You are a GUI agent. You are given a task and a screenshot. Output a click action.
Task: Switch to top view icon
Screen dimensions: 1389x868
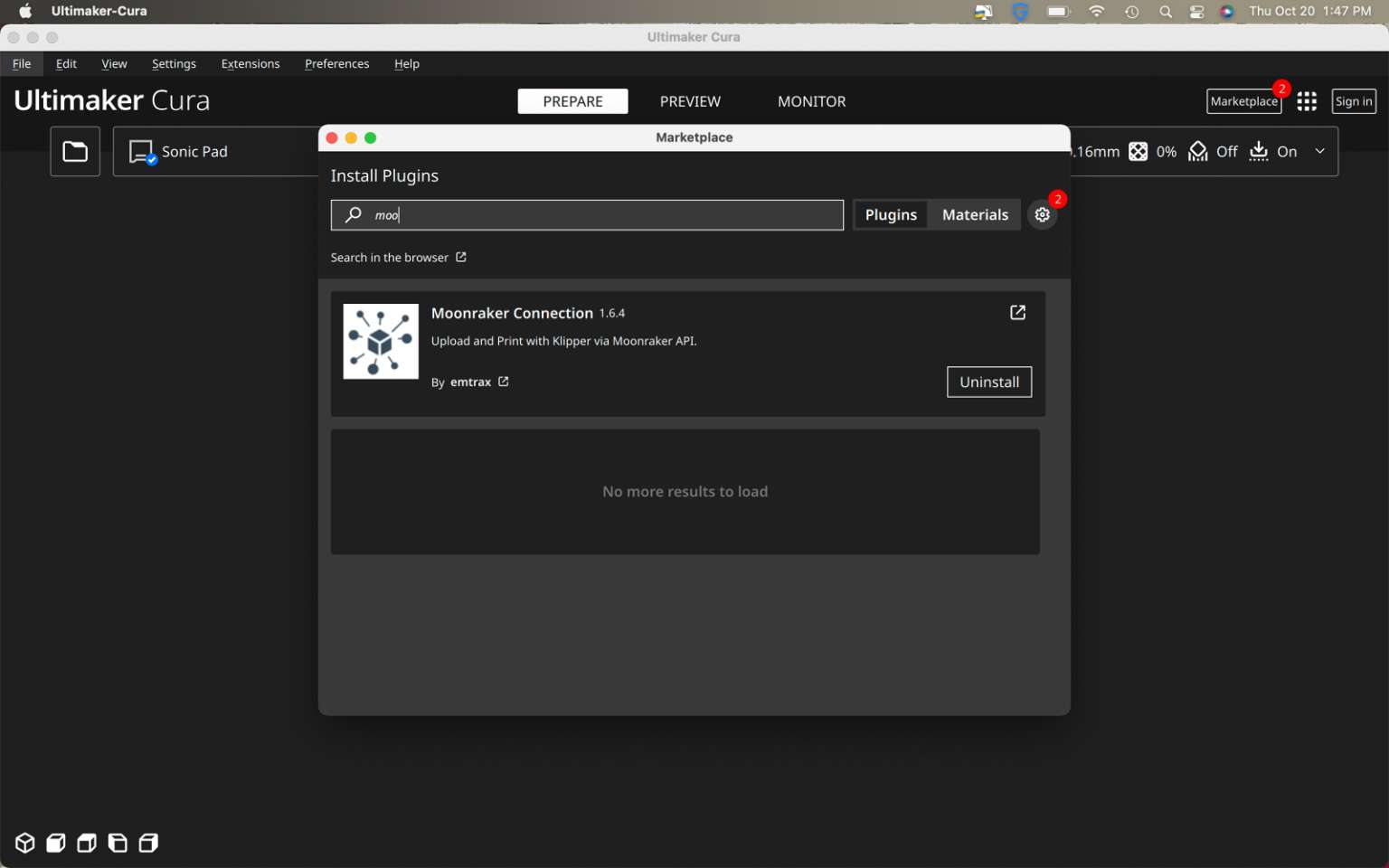87,843
